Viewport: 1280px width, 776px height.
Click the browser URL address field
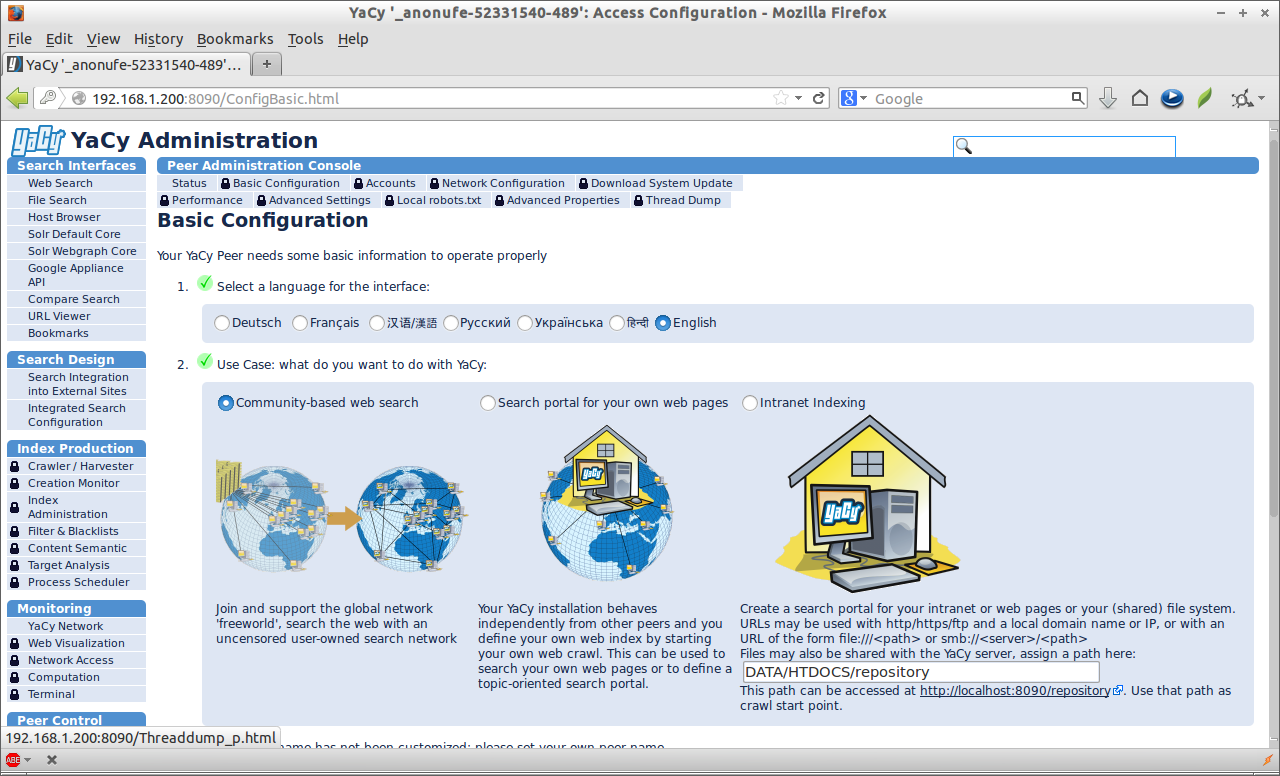pyautogui.click(x=431, y=98)
